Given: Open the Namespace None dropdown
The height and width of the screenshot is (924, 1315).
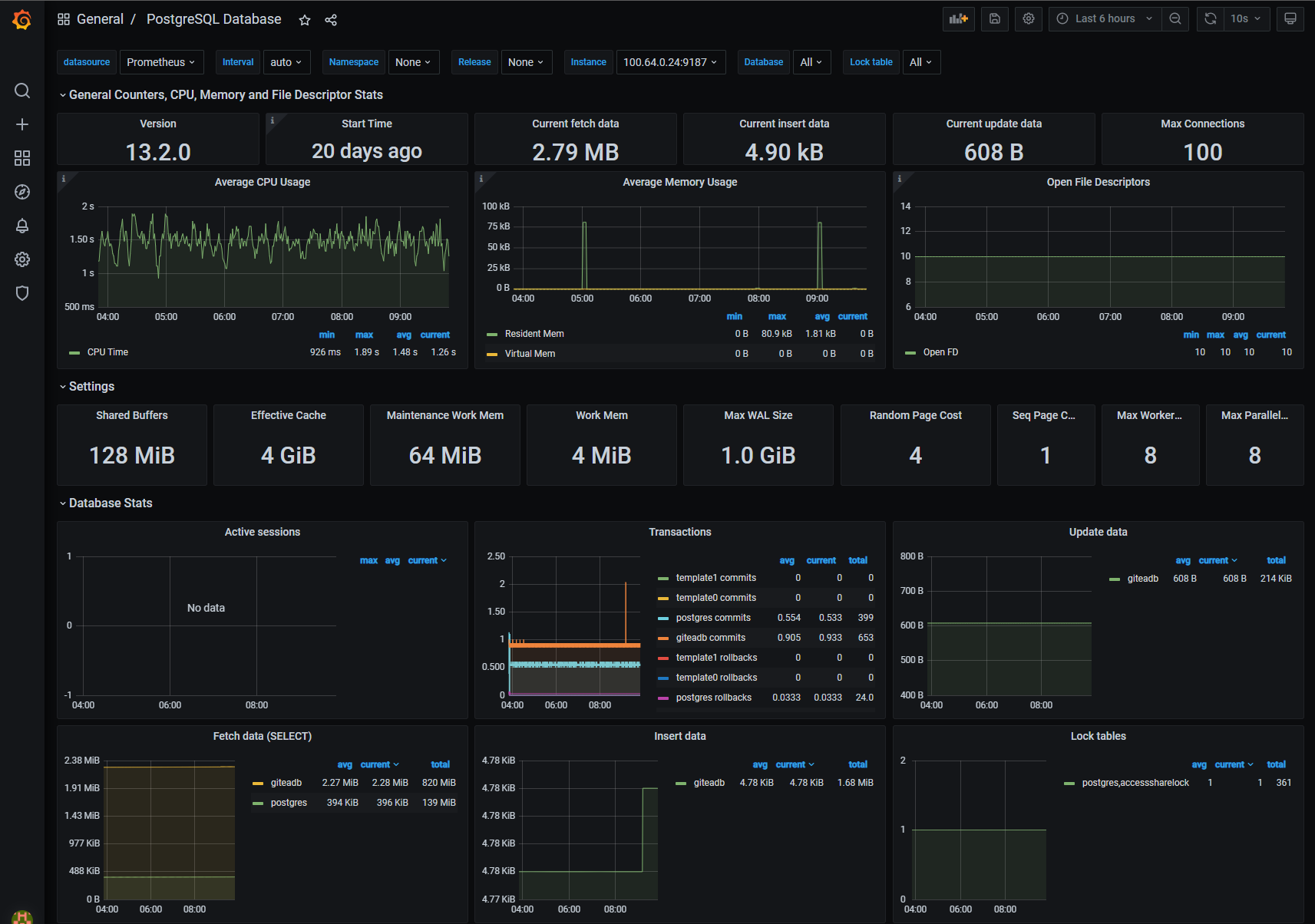Looking at the screenshot, I should click(x=413, y=62).
